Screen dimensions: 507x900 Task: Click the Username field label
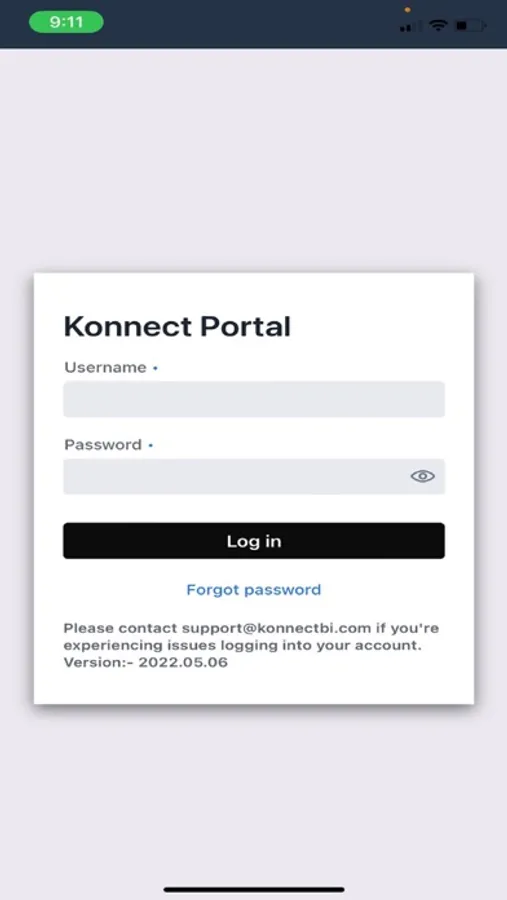tap(105, 367)
